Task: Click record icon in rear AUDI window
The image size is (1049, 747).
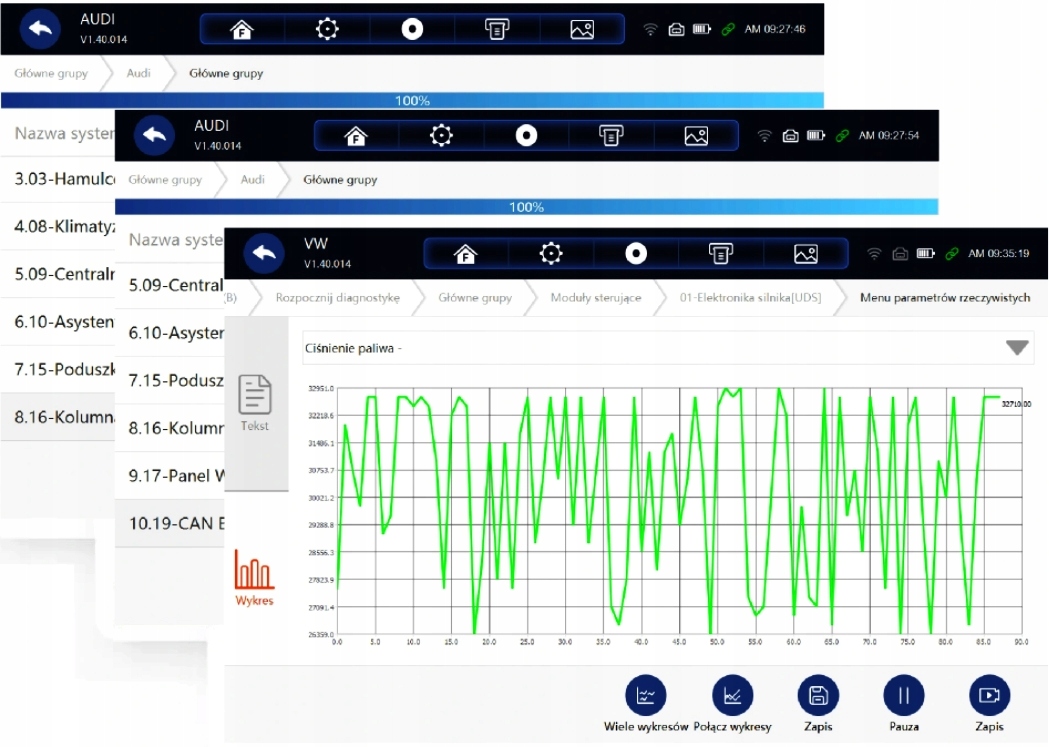Action: point(411,29)
